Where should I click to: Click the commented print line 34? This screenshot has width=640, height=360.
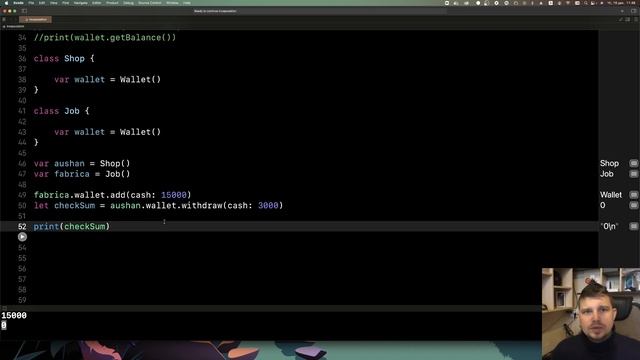coord(105,38)
